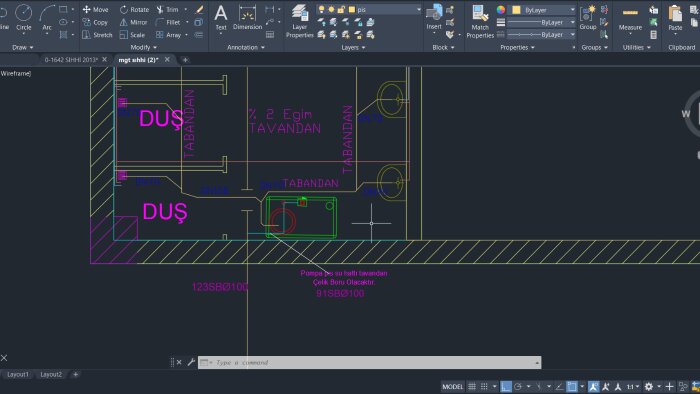This screenshot has height=394, width=700.
Task: Open the Layer Properties manager
Action: (x=300, y=21)
